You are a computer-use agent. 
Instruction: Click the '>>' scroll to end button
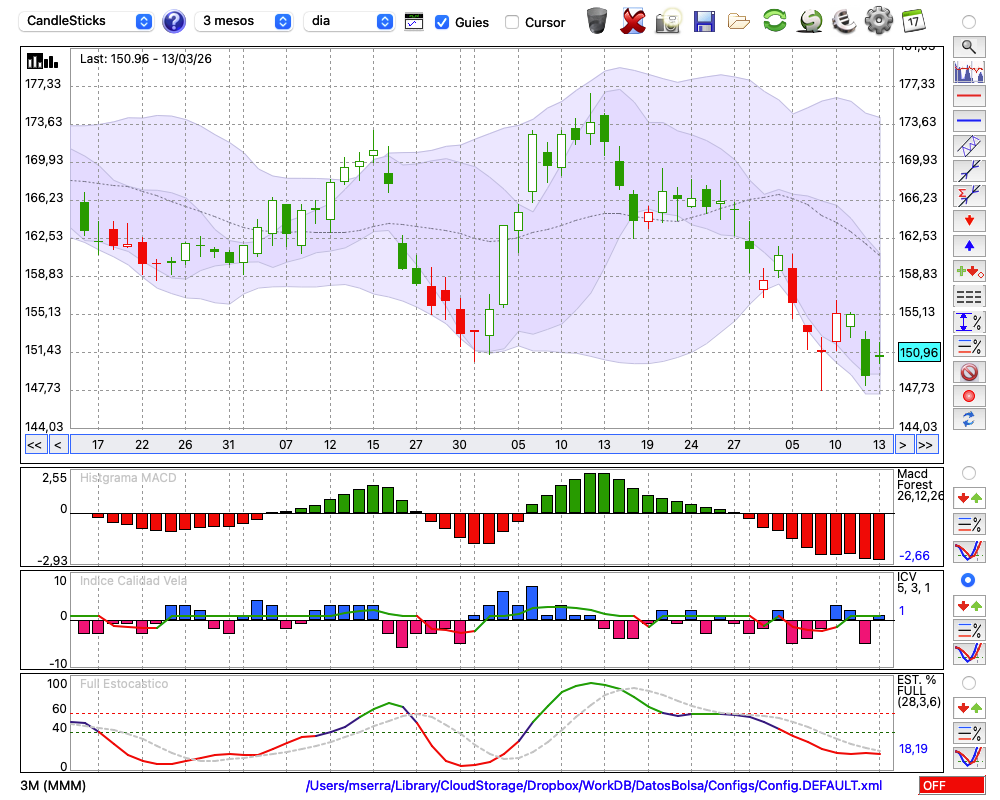(x=927, y=444)
